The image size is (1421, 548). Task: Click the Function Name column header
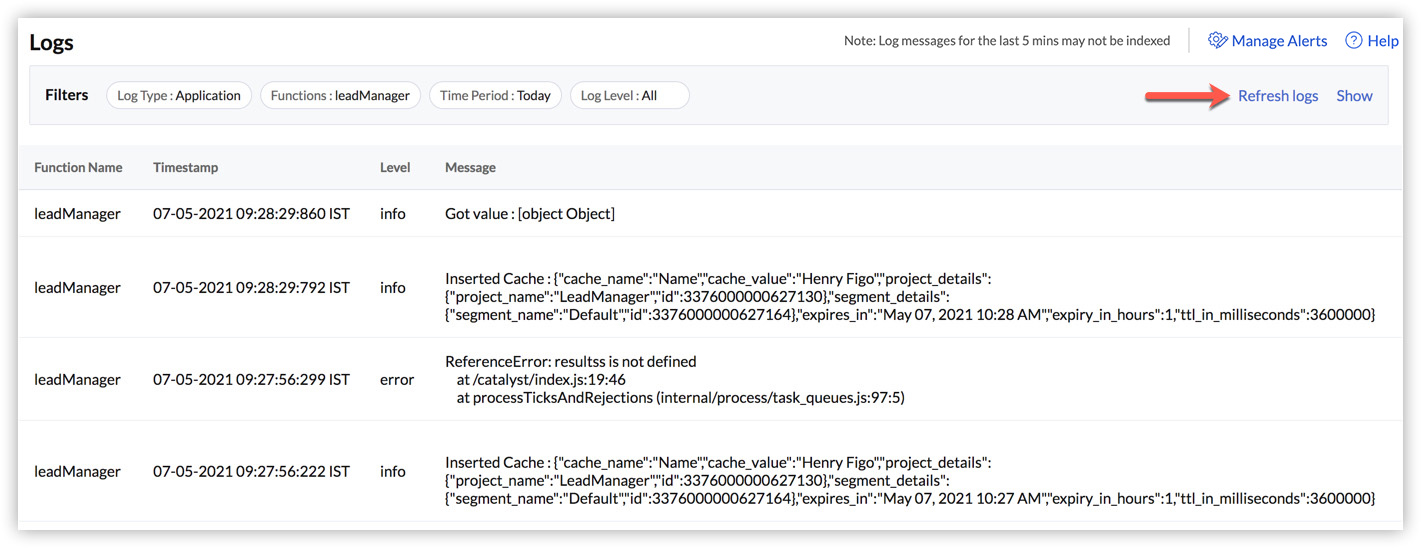78,168
